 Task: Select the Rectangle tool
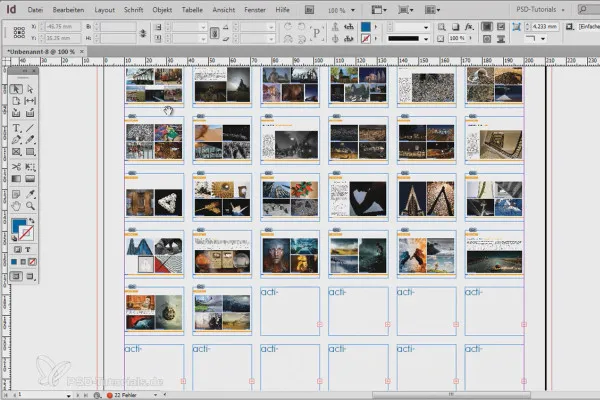tap(30, 152)
